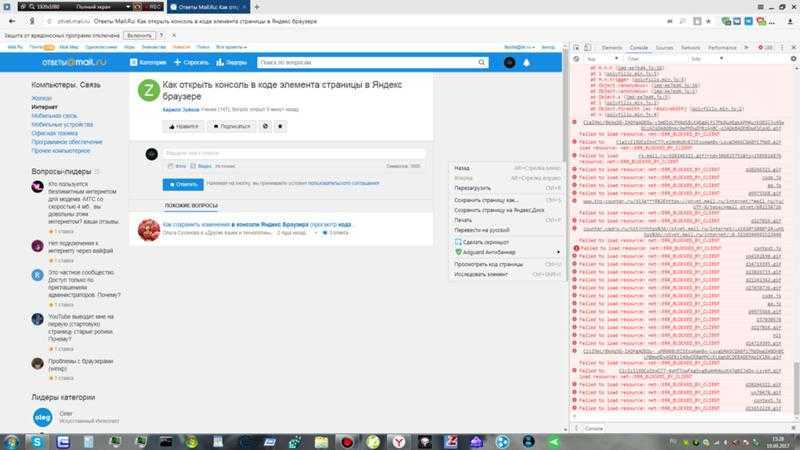800x450 pixels.
Task: Click the ПОХОЖИЕ ВОПРОСЫ tab heading
Action: coord(191,205)
